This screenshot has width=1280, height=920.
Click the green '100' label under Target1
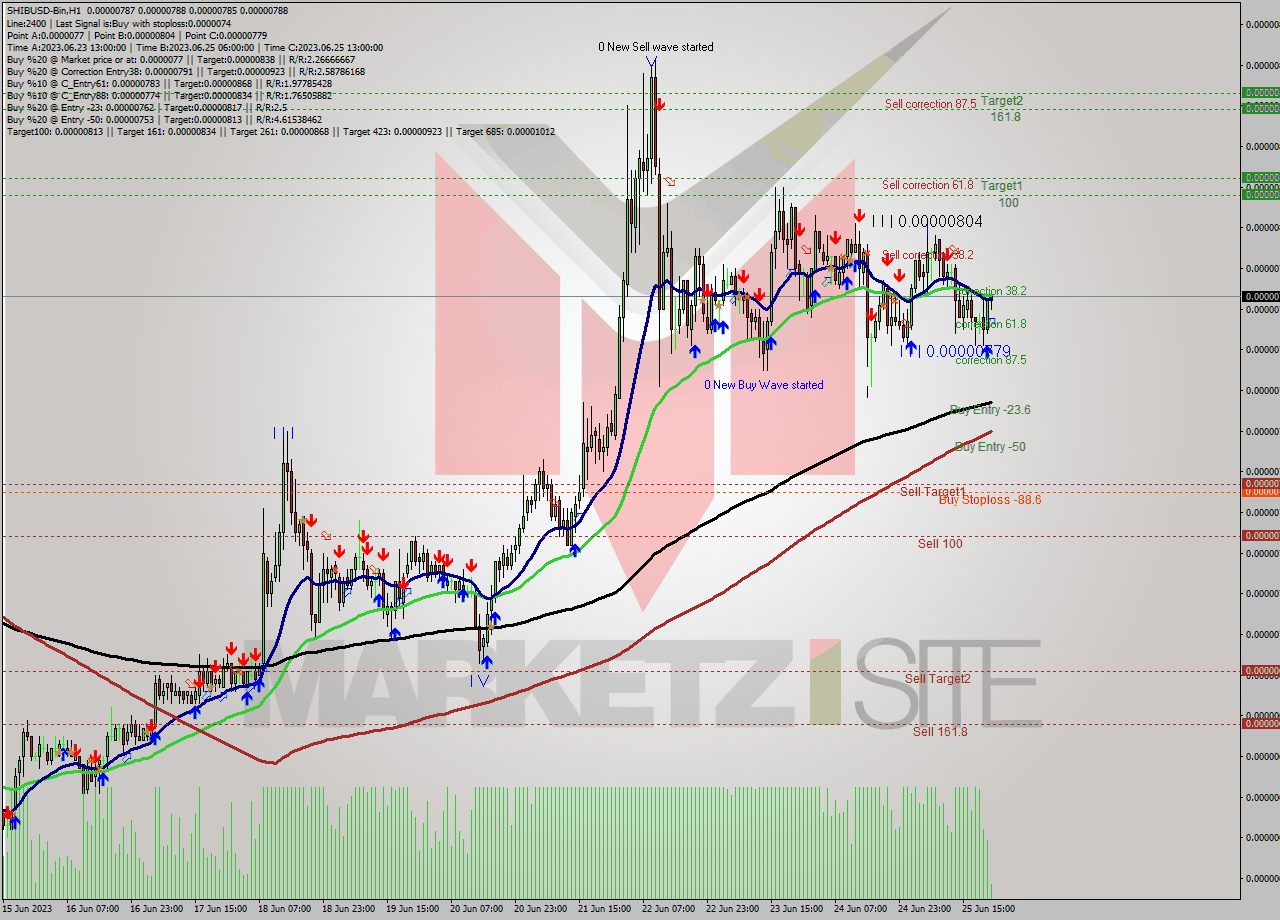click(1008, 203)
